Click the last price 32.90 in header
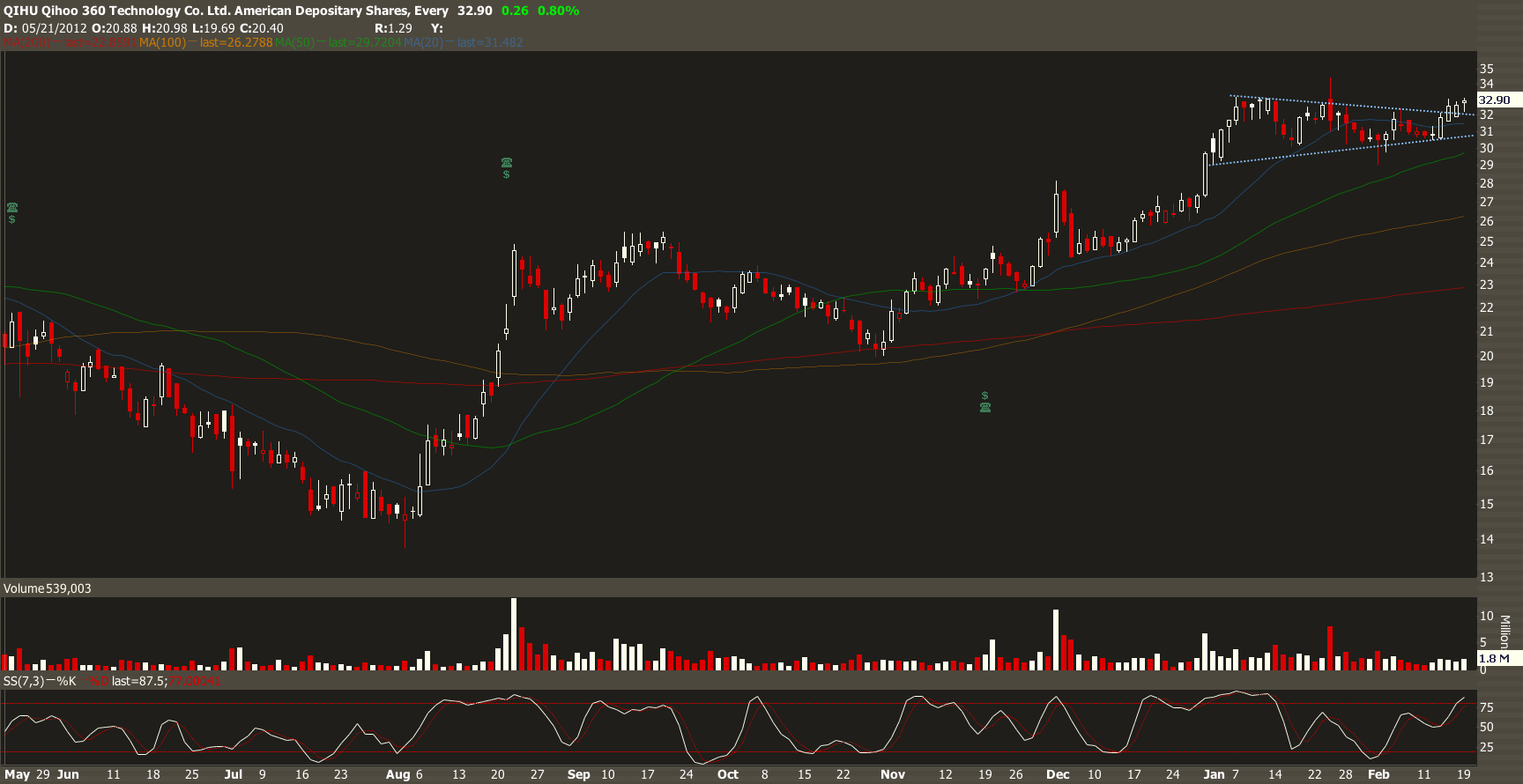 click(474, 11)
